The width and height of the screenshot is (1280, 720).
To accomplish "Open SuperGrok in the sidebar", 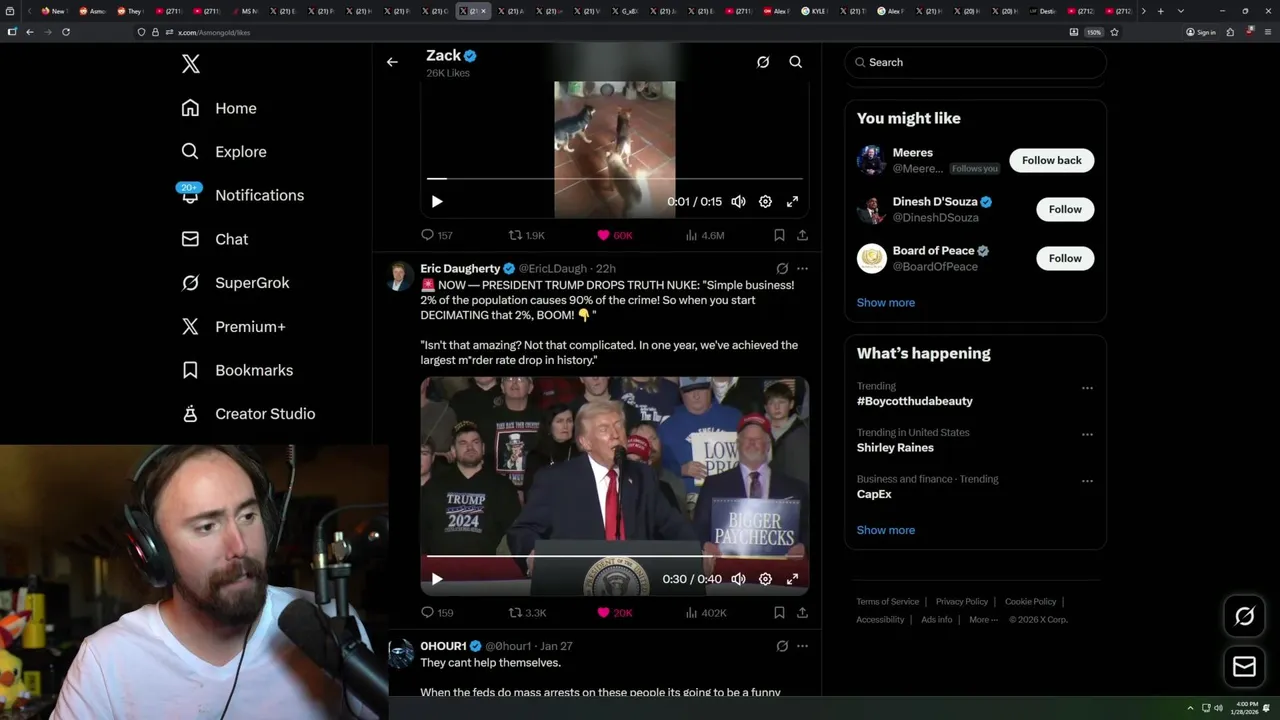I will [x=235, y=283].
